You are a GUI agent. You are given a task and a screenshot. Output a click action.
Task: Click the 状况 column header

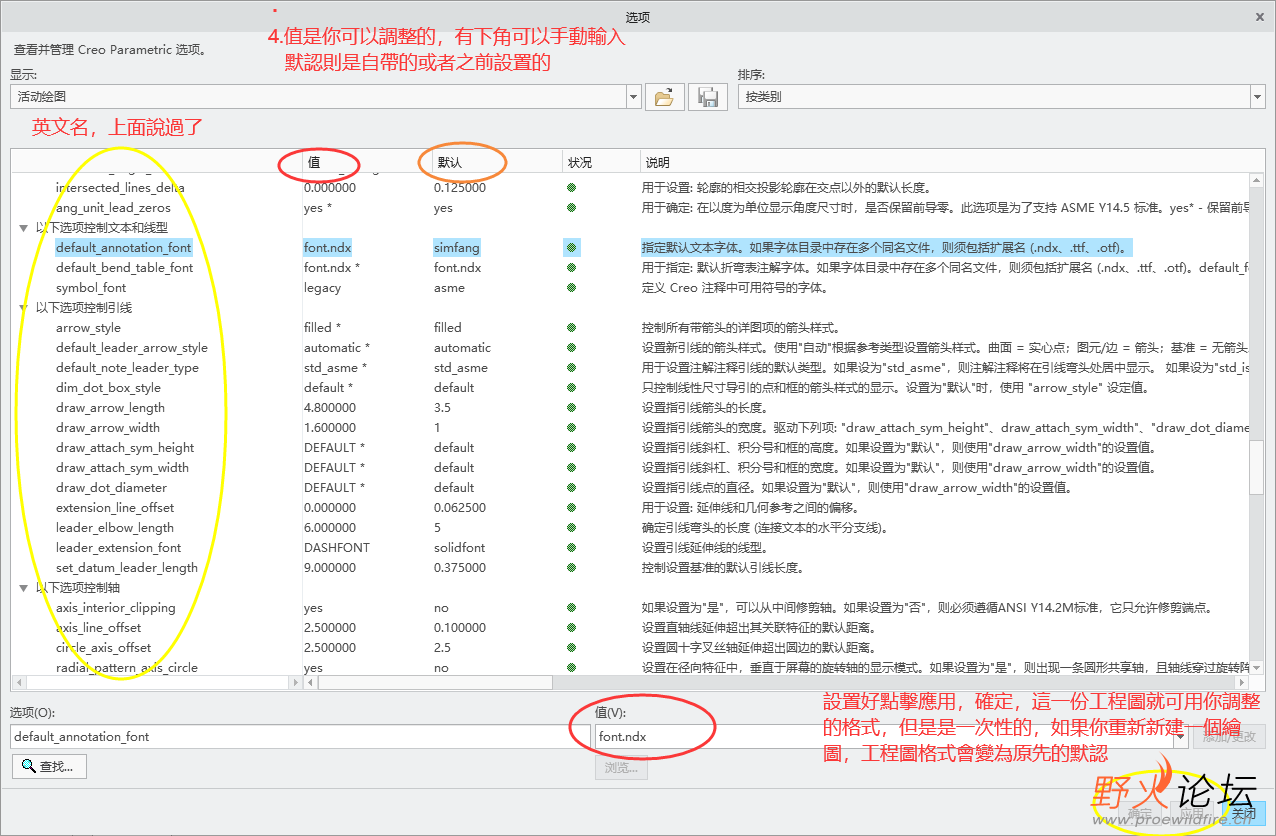point(601,162)
